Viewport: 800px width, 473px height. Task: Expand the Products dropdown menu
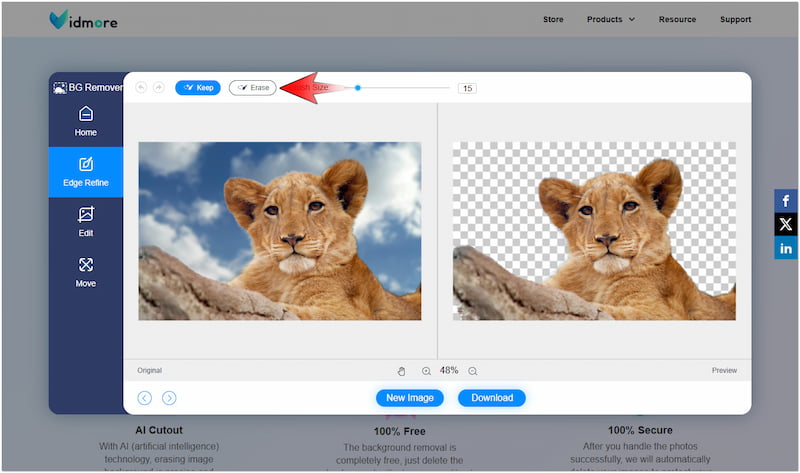coord(610,19)
